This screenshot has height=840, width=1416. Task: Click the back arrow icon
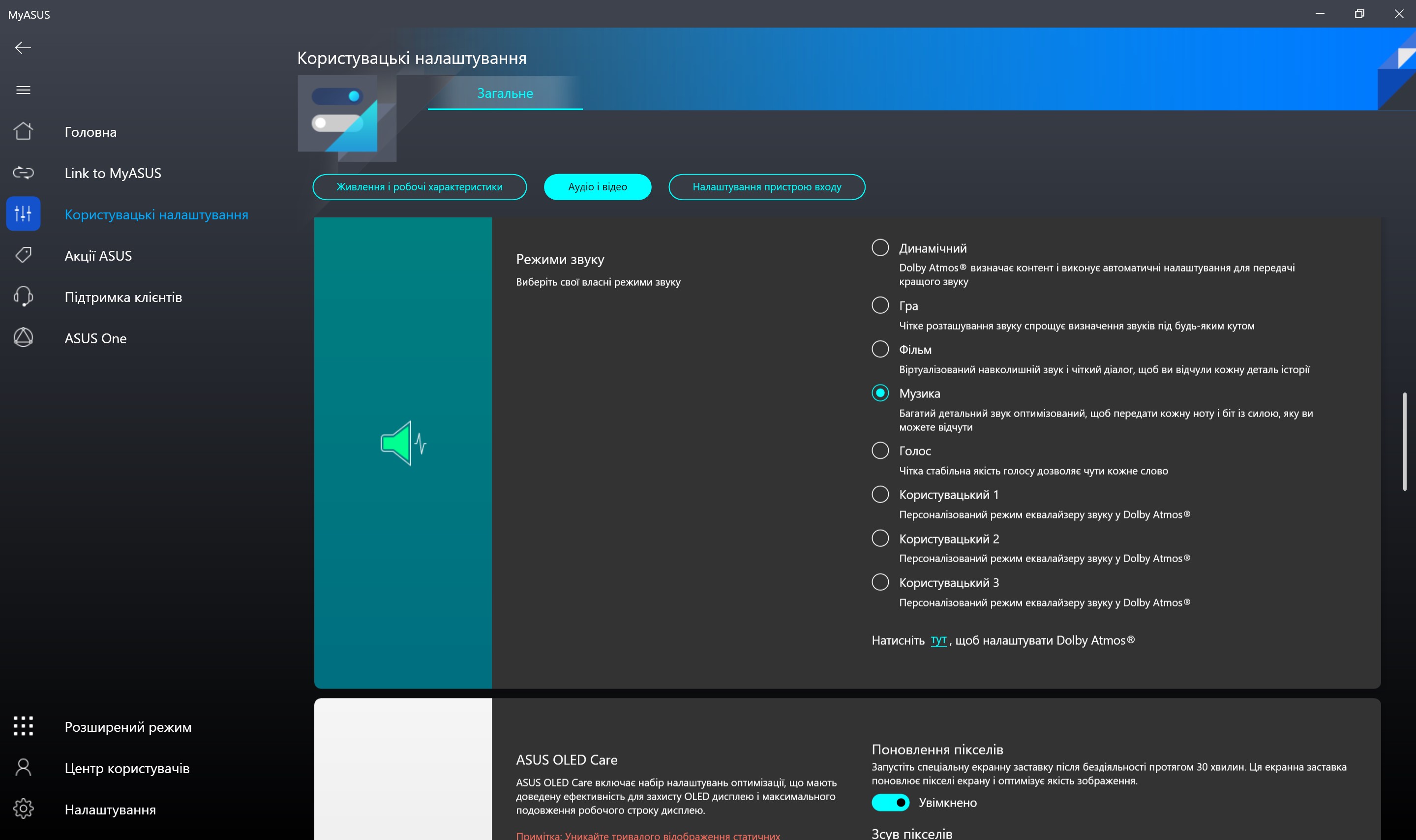tap(23, 48)
